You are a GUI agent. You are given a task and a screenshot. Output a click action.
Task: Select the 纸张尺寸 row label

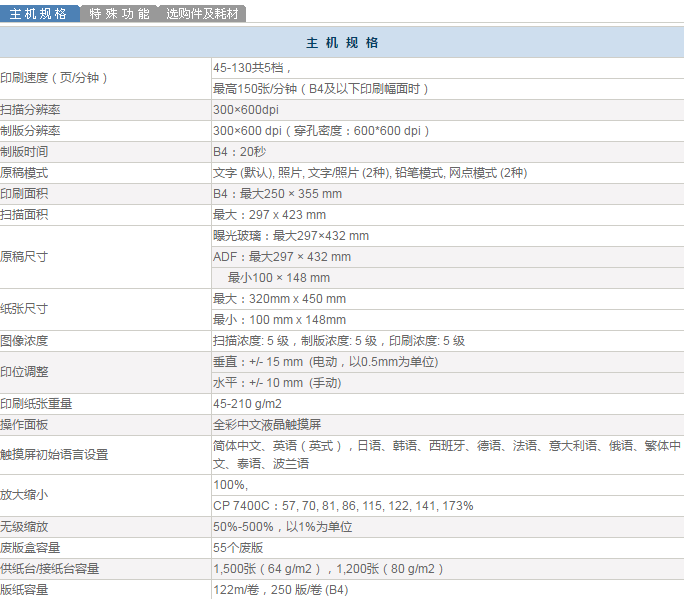[x=24, y=309]
